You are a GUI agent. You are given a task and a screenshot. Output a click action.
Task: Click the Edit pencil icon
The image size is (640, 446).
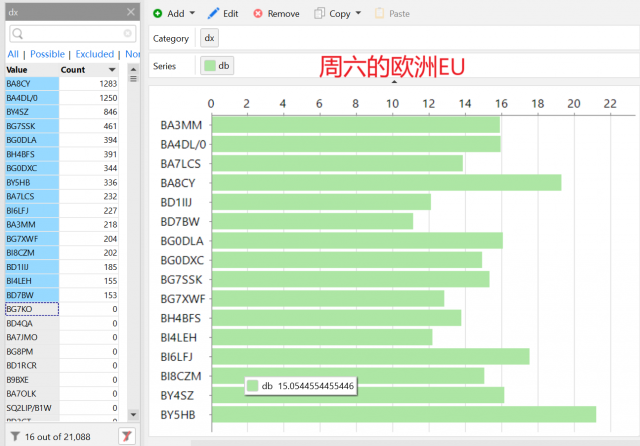[x=213, y=14]
